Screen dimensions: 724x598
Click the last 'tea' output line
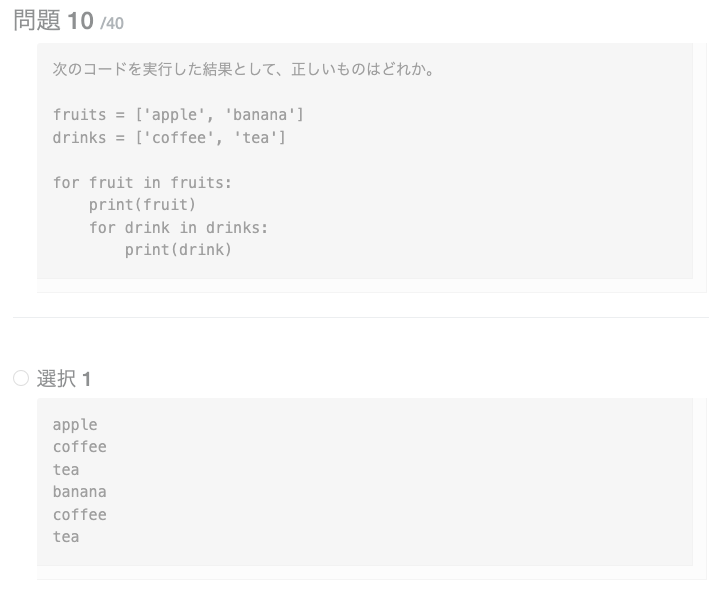[x=66, y=537]
